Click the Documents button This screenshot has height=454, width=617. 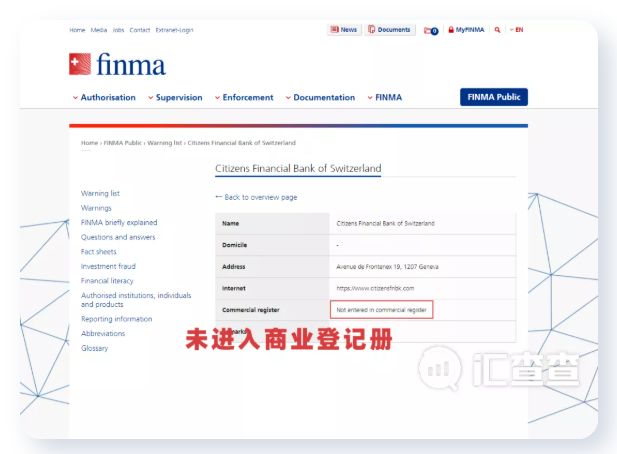[390, 30]
